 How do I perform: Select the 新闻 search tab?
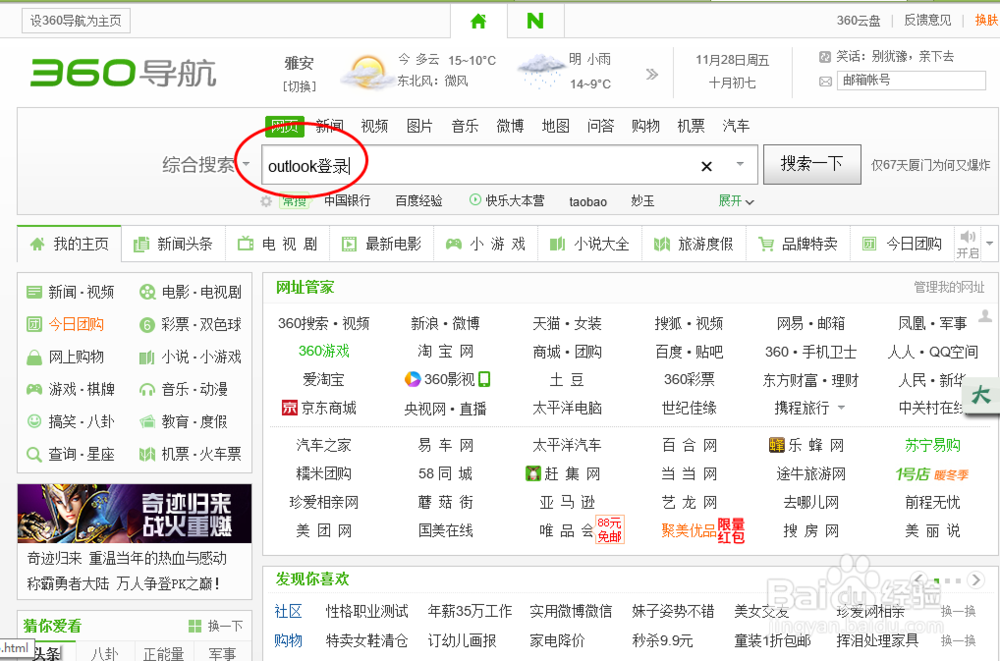tap(329, 126)
